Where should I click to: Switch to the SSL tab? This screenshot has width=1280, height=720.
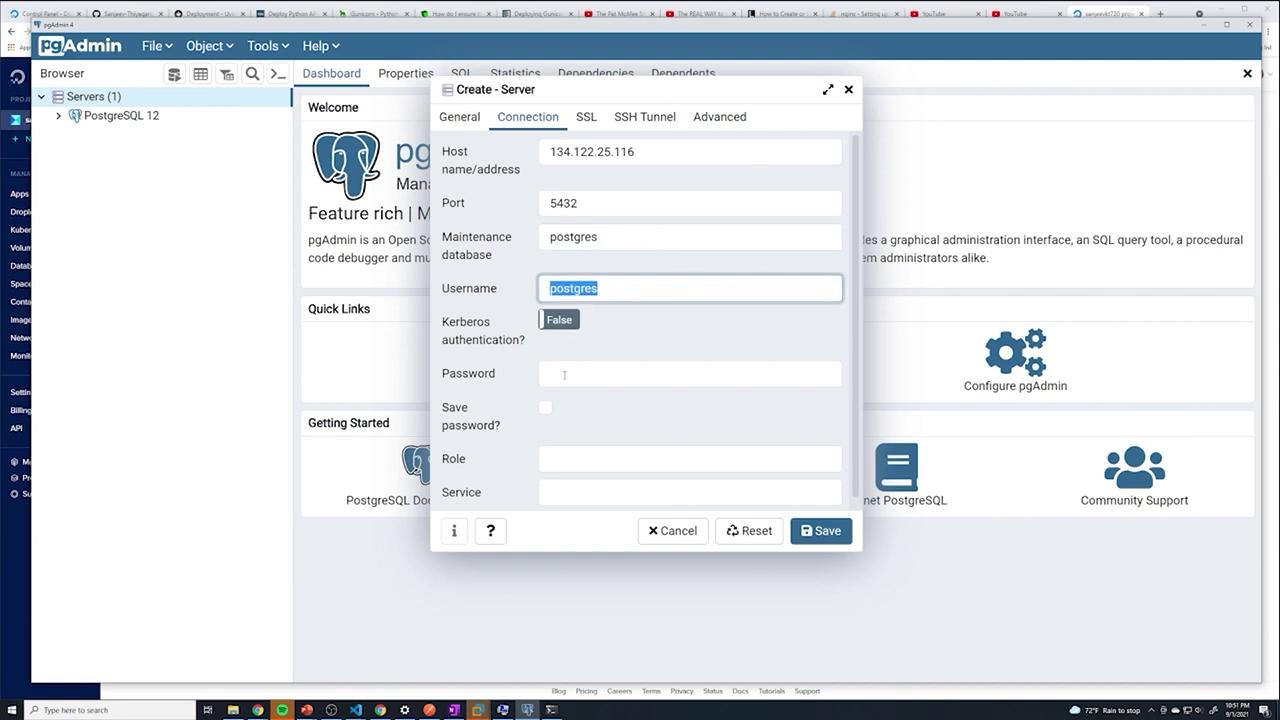[586, 117]
